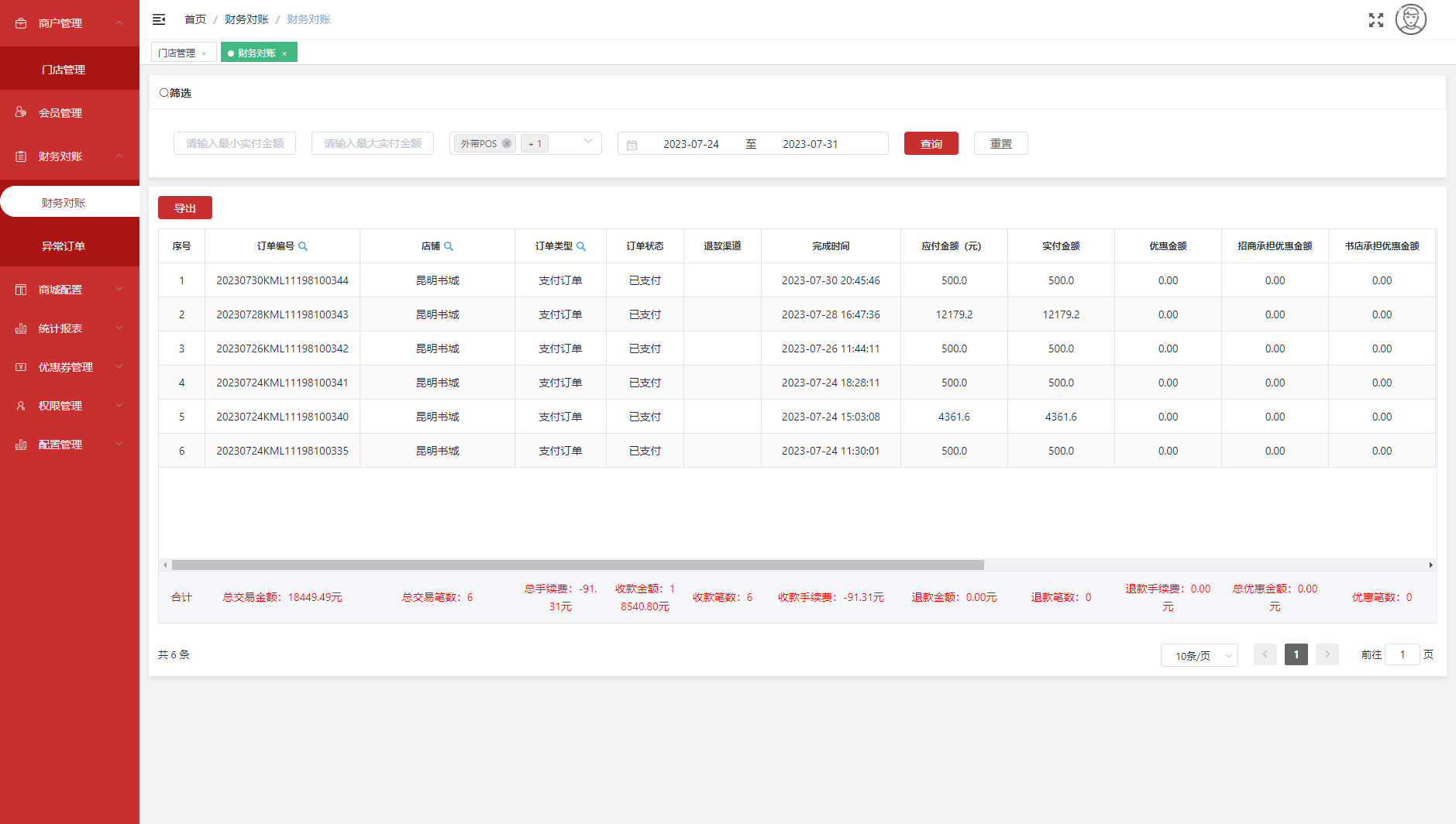Click the 查询 search button
The width and height of the screenshot is (1456, 824).
pyautogui.click(x=931, y=144)
